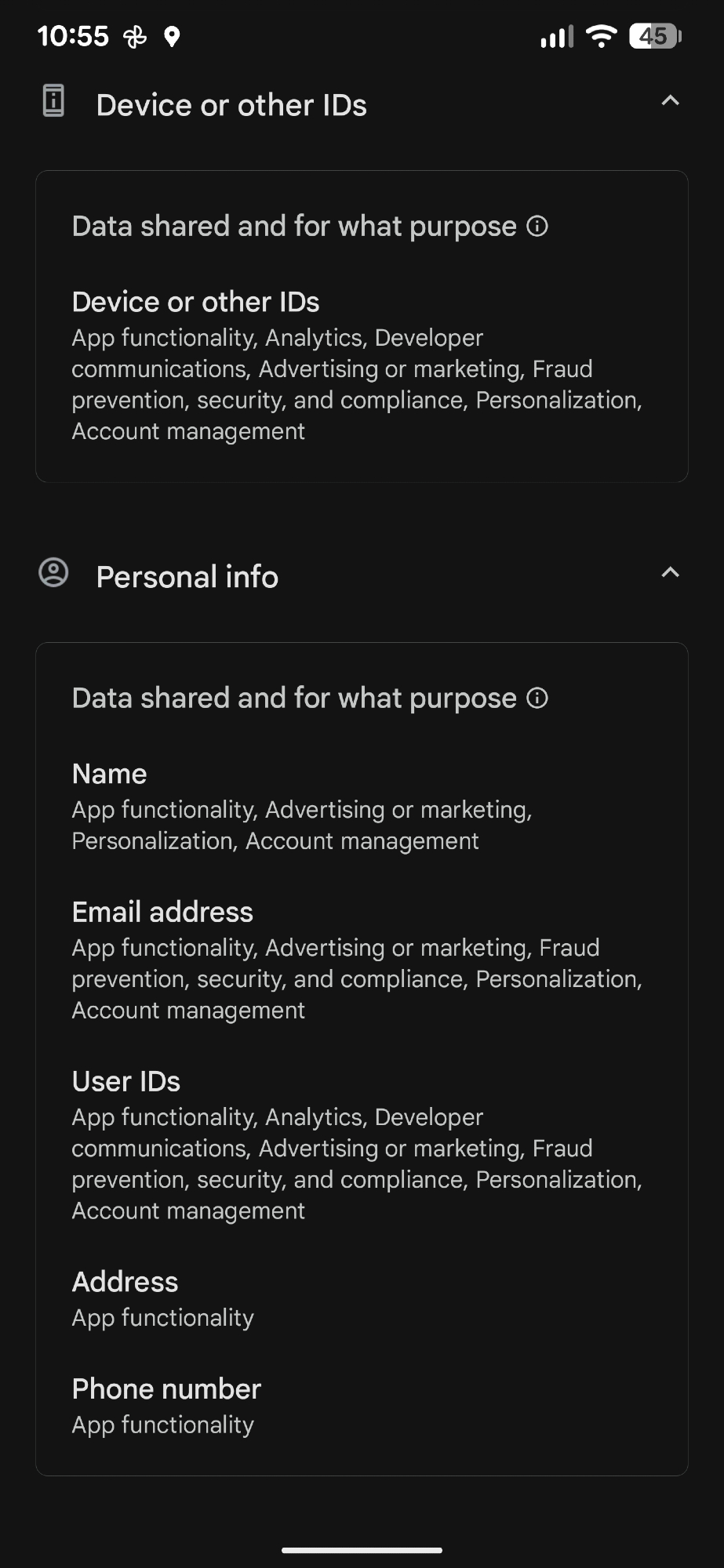Image resolution: width=724 pixels, height=1568 pixels.
Task: Tap the Device or other IDs phone icon
Action: tap(53, 101)
